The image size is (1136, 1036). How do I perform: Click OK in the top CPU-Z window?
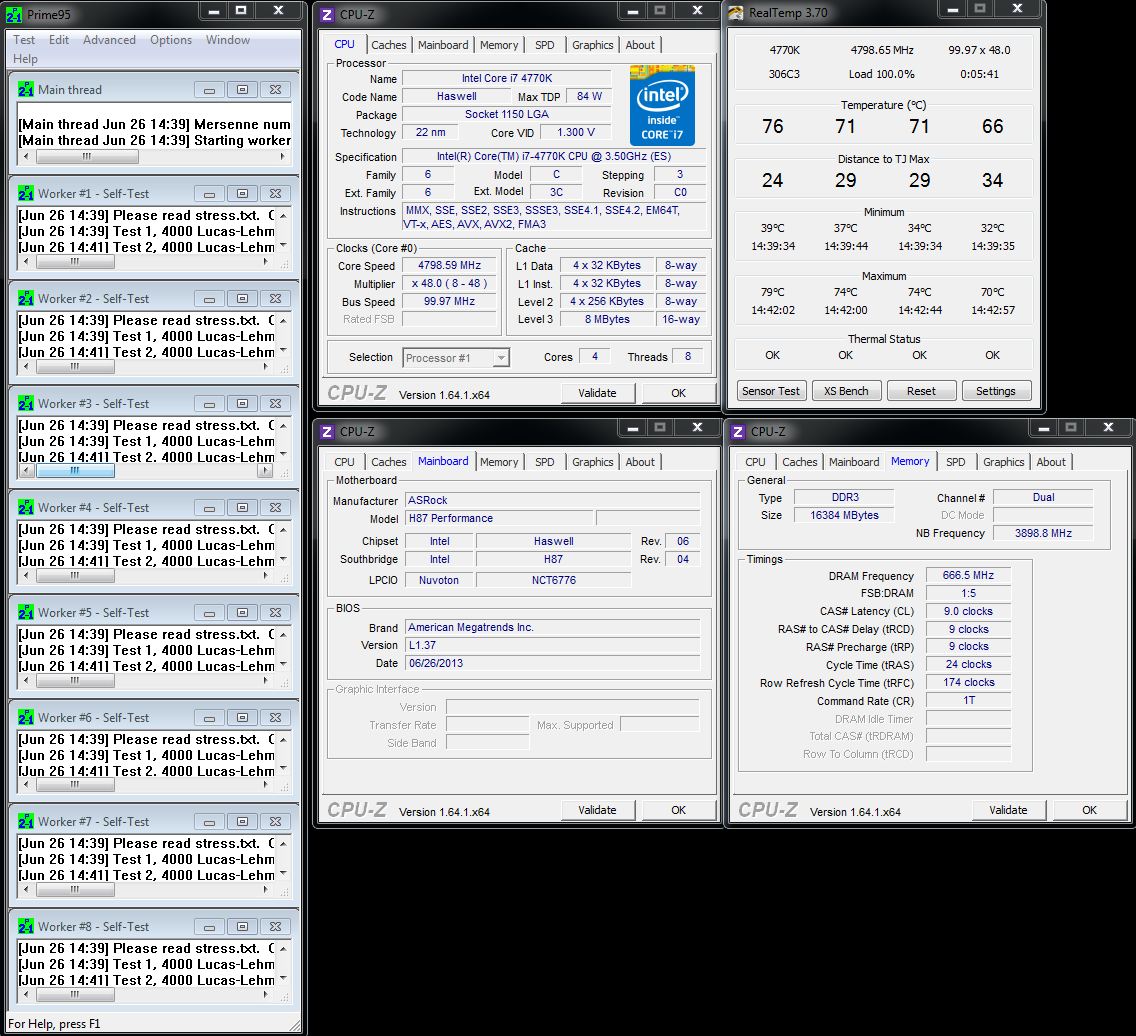coord(678,393)
